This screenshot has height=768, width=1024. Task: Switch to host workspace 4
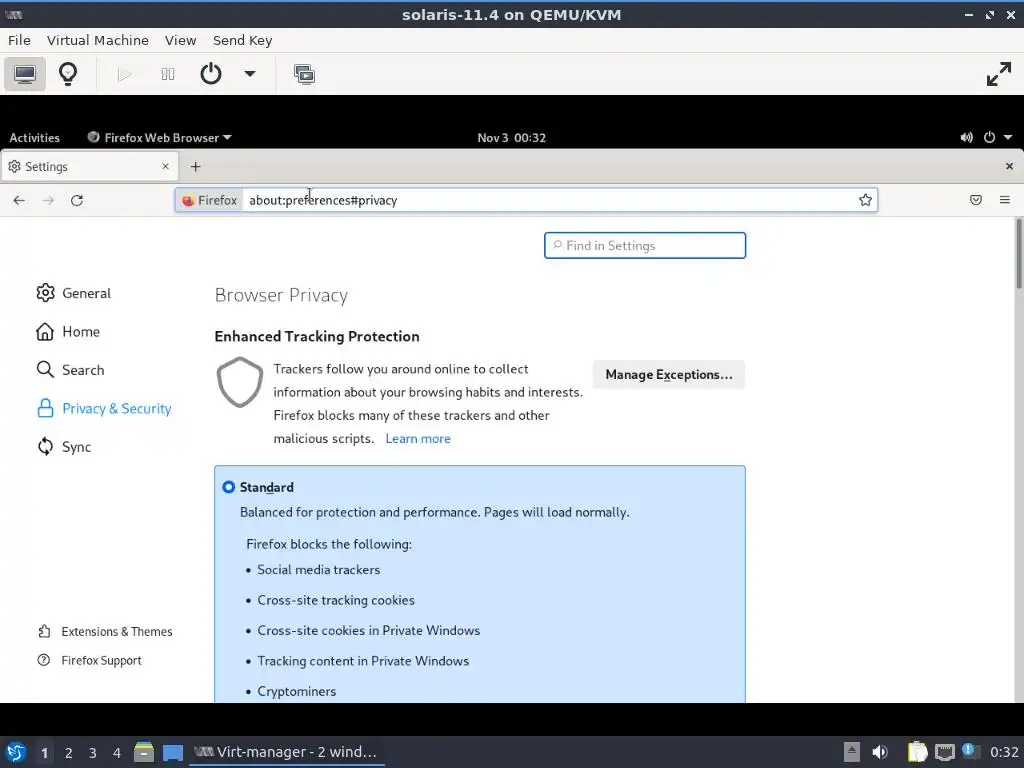click(117, 753)
